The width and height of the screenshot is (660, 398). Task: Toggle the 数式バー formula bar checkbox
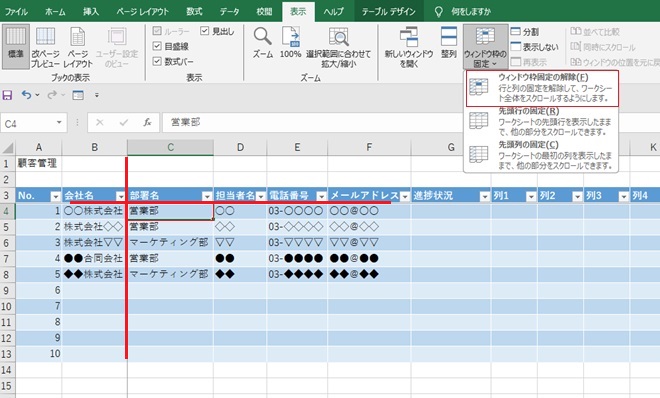[x=157, y=61]
